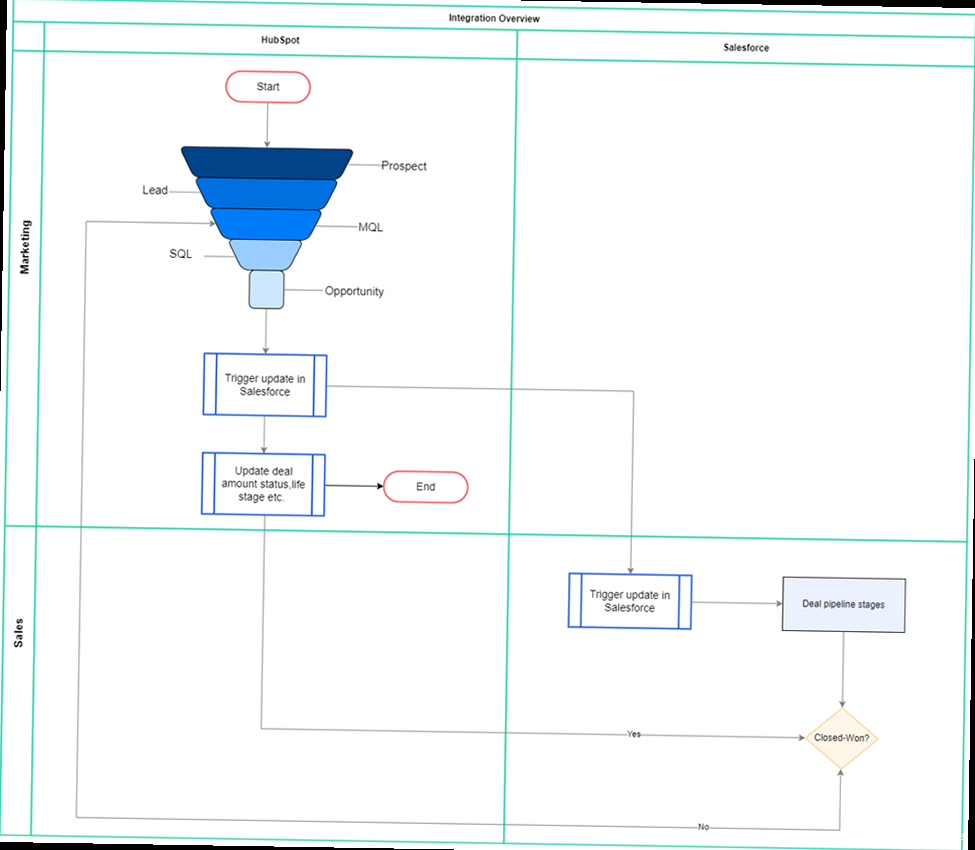Click the second funnel segment for Lead
Viewport: 975px width, 850px height.
point(266,192)
